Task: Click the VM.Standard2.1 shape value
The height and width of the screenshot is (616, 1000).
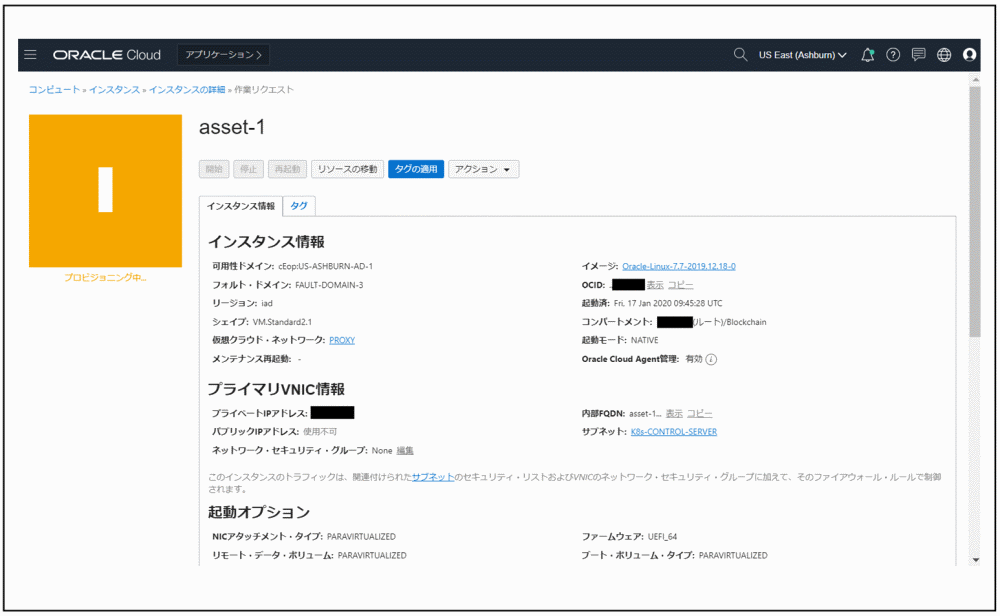Action: (283, 322)
